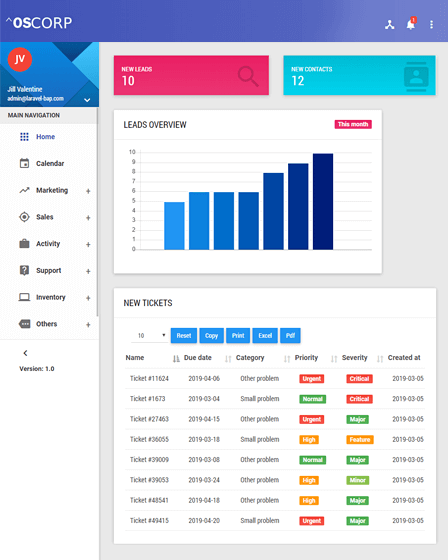
Task: Expand the Marketing submenu plus
Action: click(88, 191)
